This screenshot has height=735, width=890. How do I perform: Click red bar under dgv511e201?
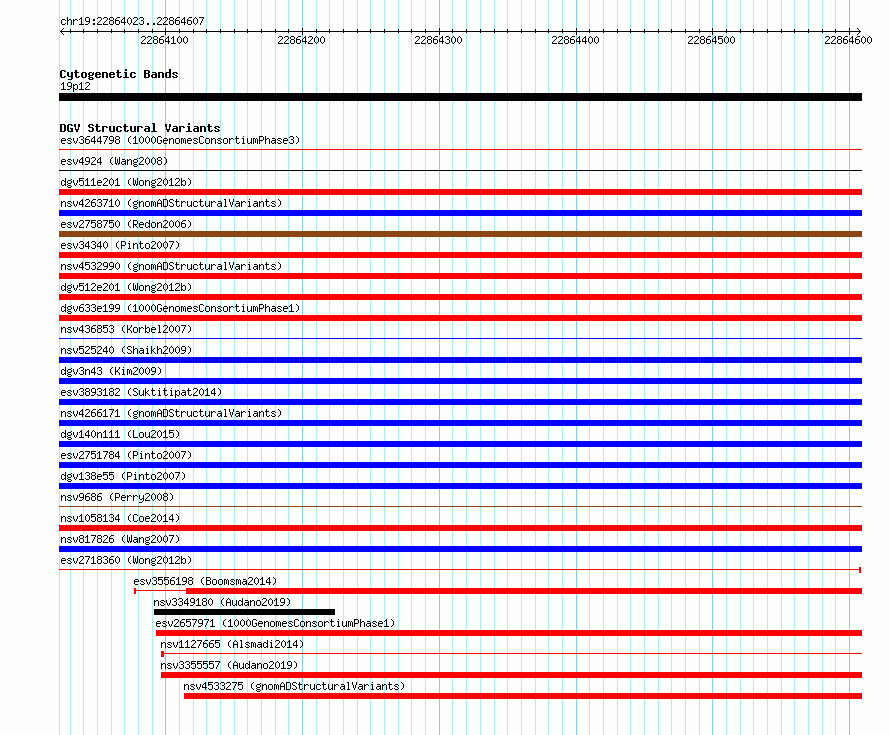pos(460,192)
